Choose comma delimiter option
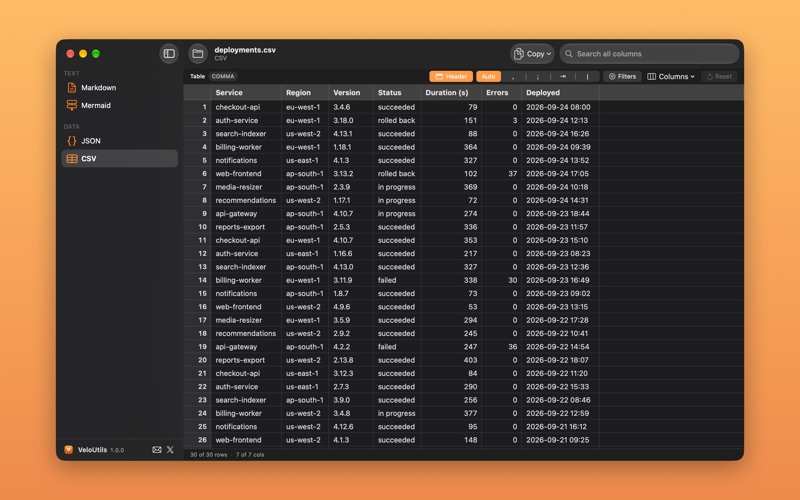800x500 pixels. coord(513,77)
